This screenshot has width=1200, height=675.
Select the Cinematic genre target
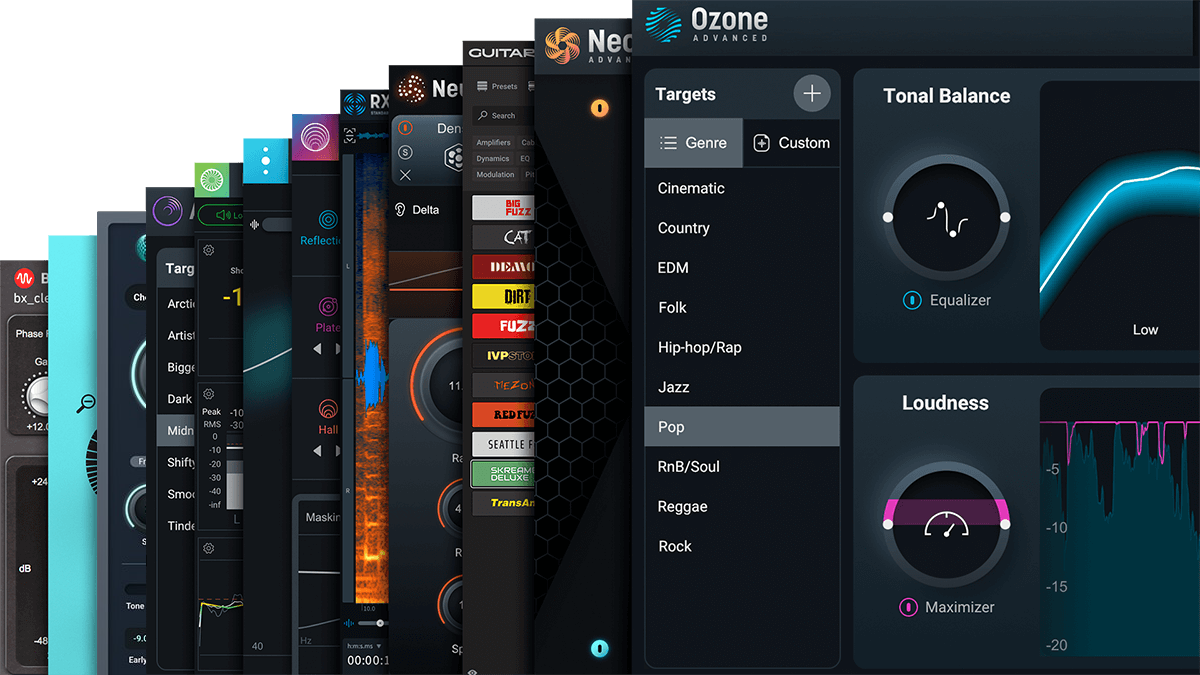click(742, 188)
